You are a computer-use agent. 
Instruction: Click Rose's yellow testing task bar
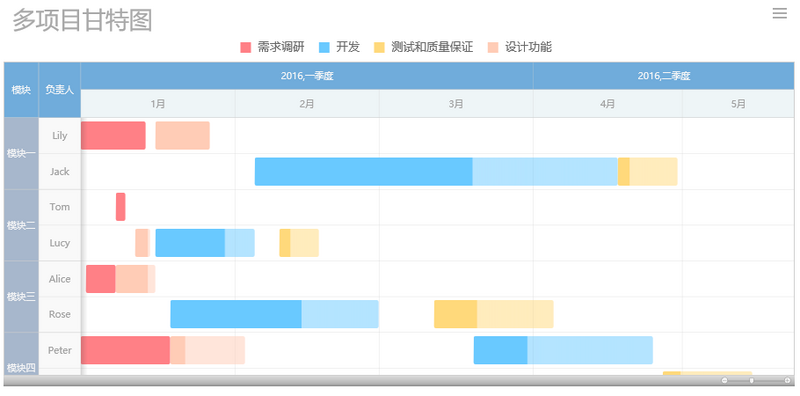(494, 314)
